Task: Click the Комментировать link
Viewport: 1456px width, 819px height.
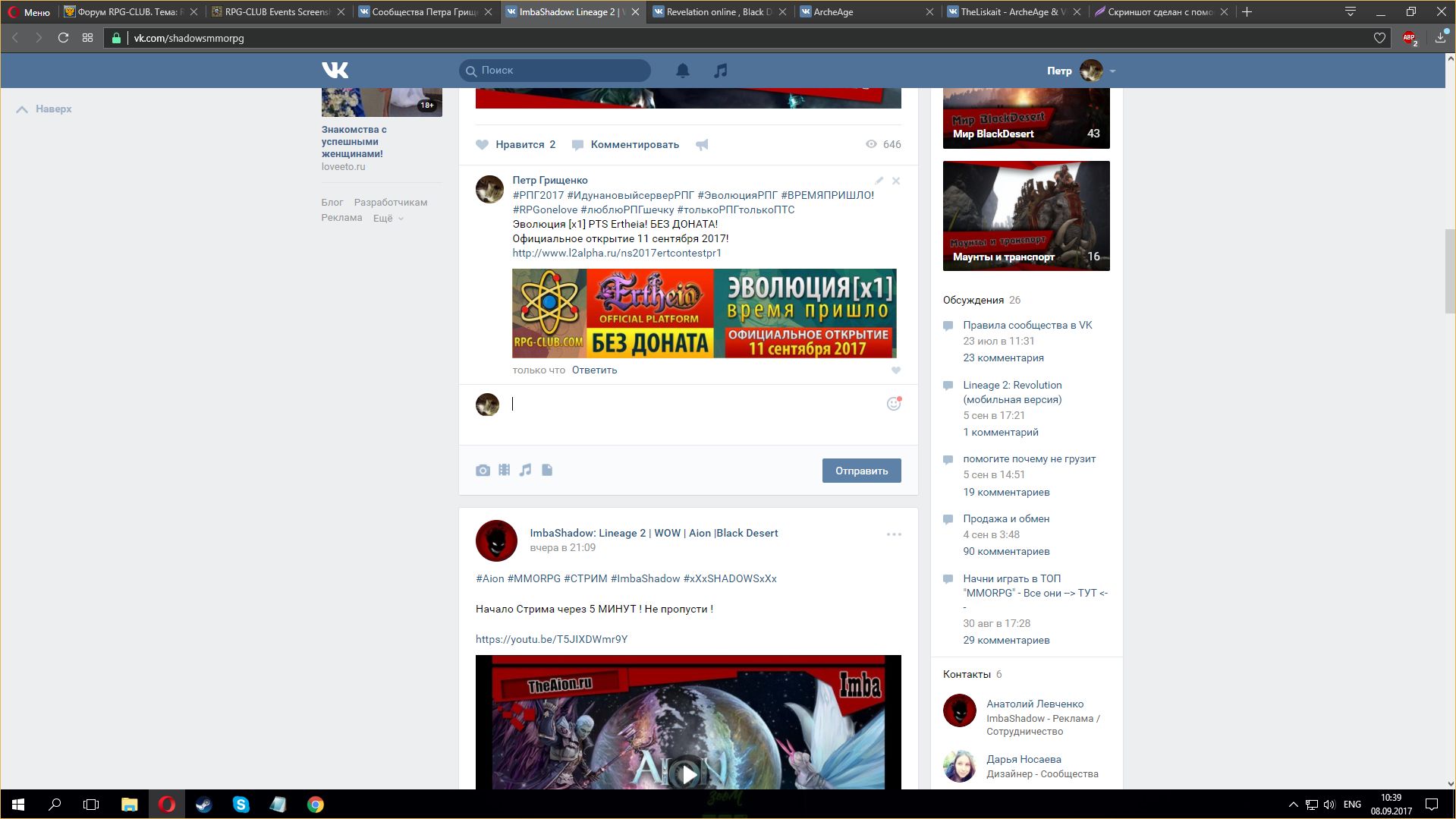Action: (x=626, y=144)
